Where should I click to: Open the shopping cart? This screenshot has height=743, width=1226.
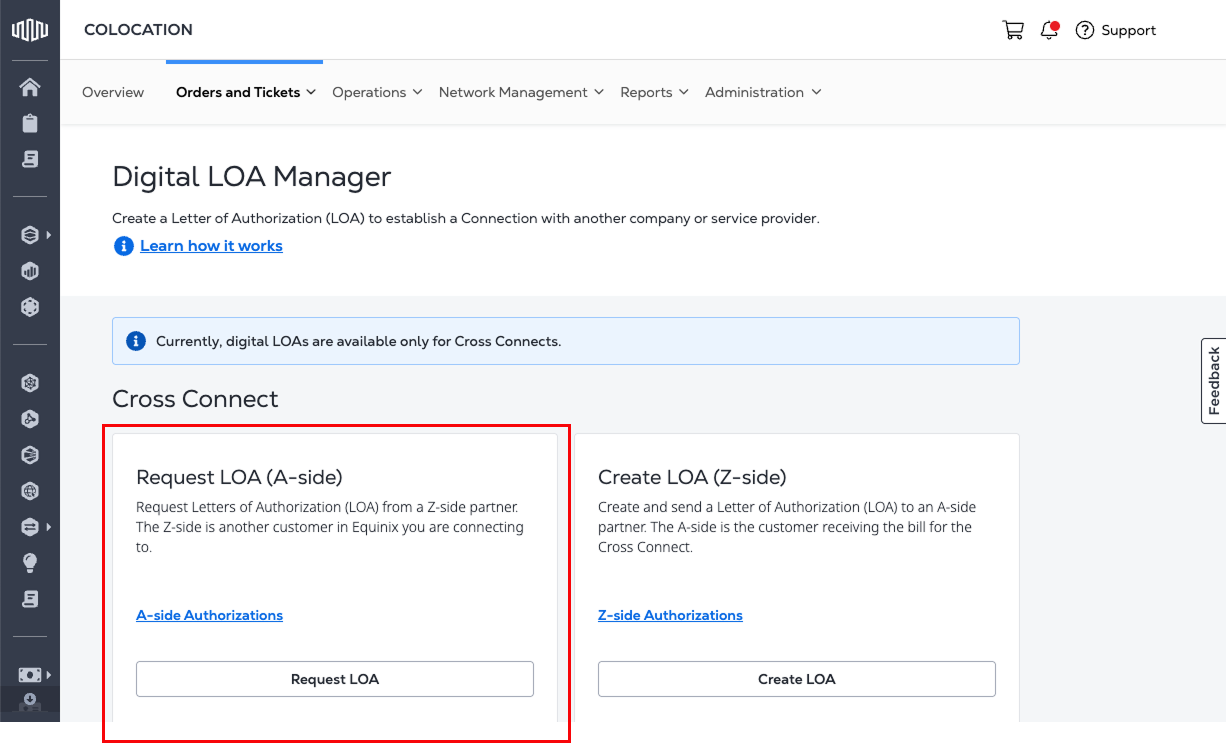[x=1013, y=30]
